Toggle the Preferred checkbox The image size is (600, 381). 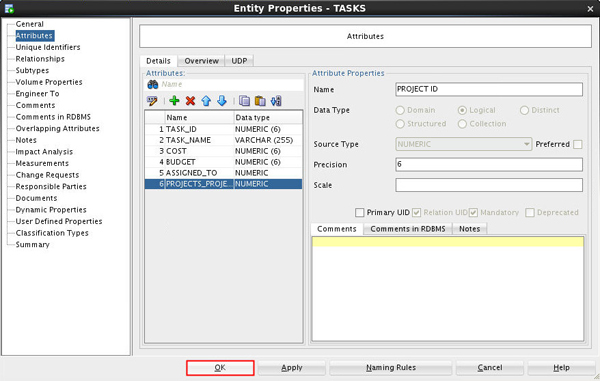(578, 144)
